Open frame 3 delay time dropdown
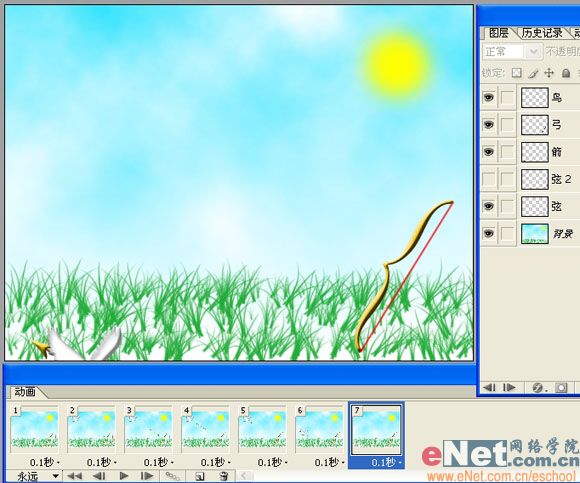Screen dimensions: 580x483 pyautogui.click(x=159, y=462)
